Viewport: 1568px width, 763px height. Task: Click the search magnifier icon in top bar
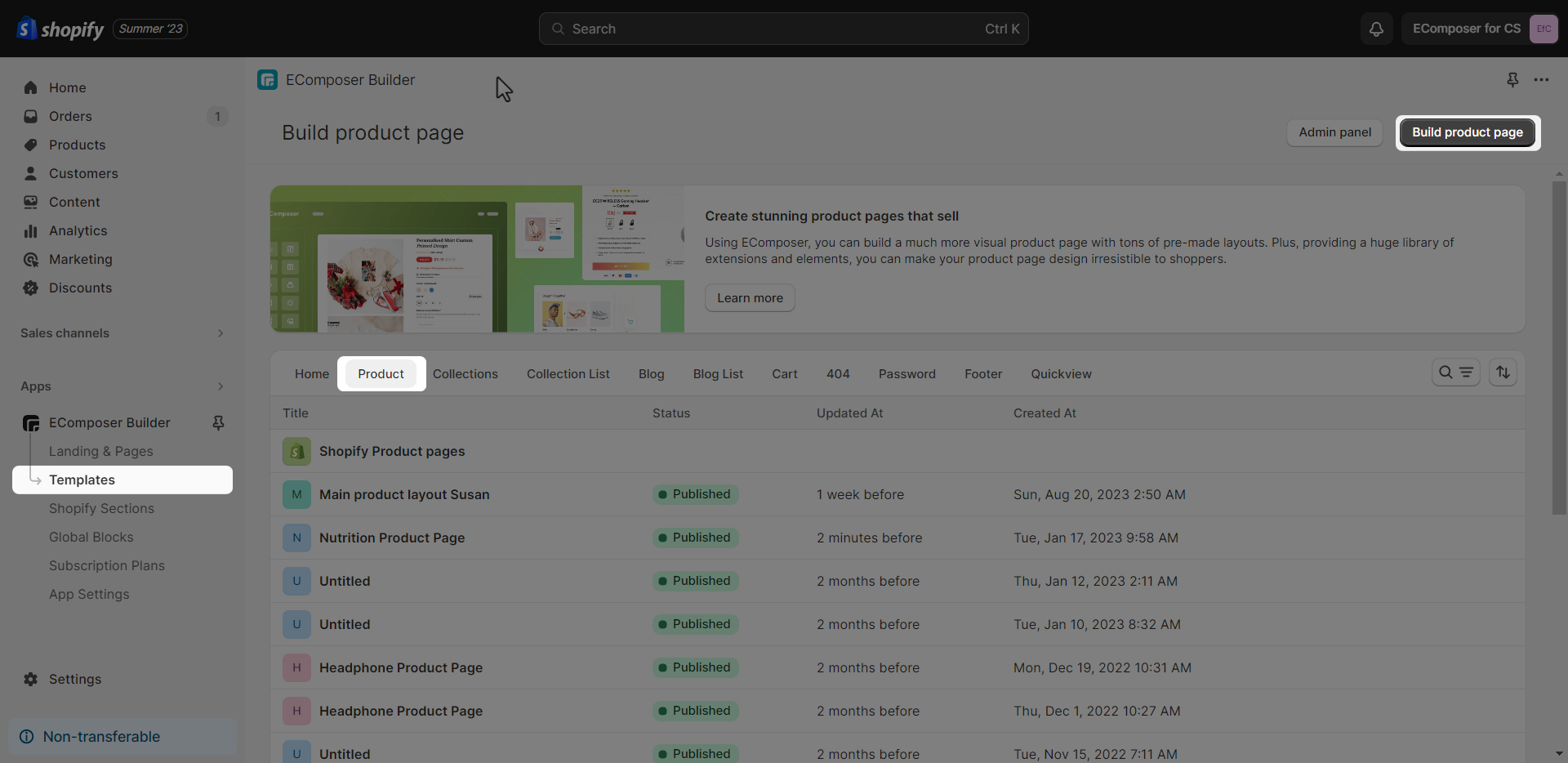click(559, 29)
